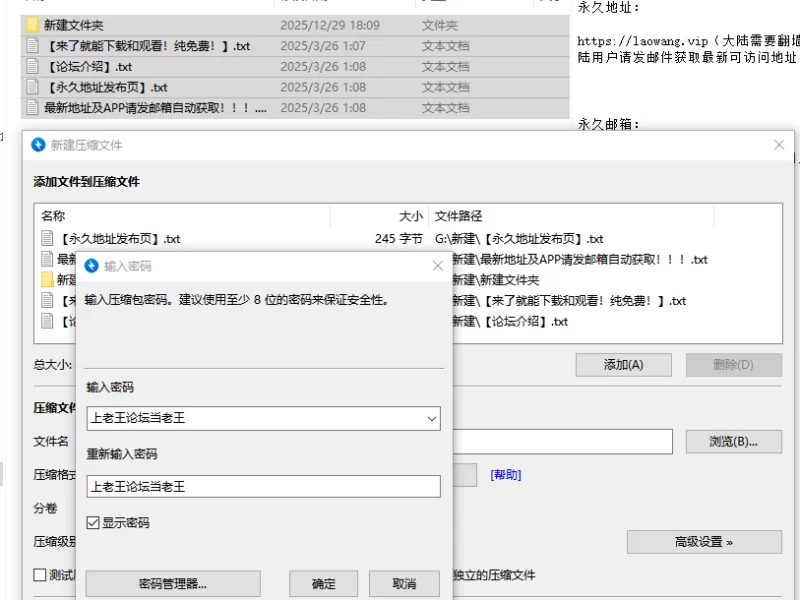This screenshot has width=800, height=600.
Task: Click the 【永久地址发布页】.txt document icon in archive list
Action: point(47,239)
